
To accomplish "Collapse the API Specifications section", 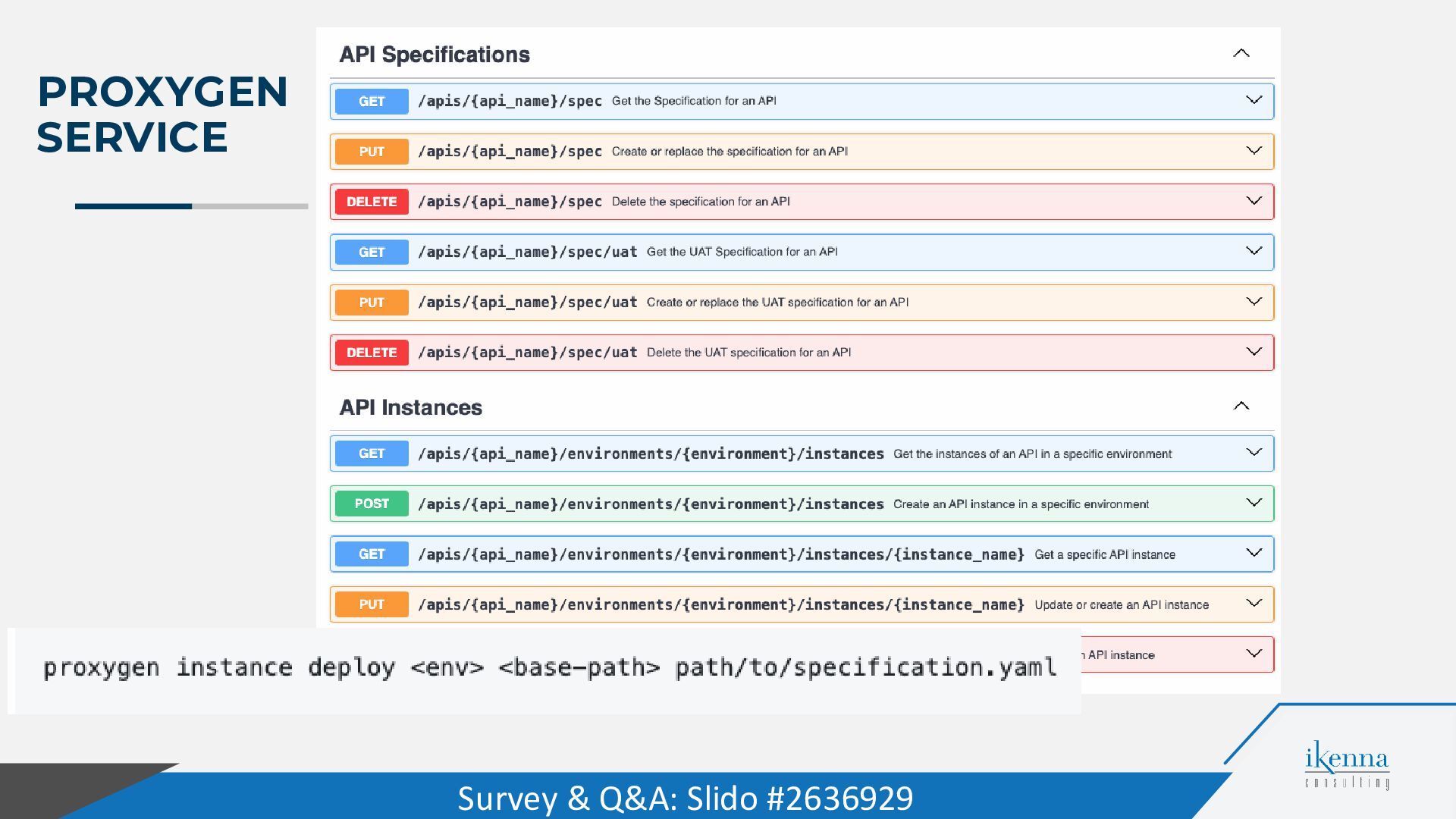I will pyautogui.click(x=1241, y=53).
